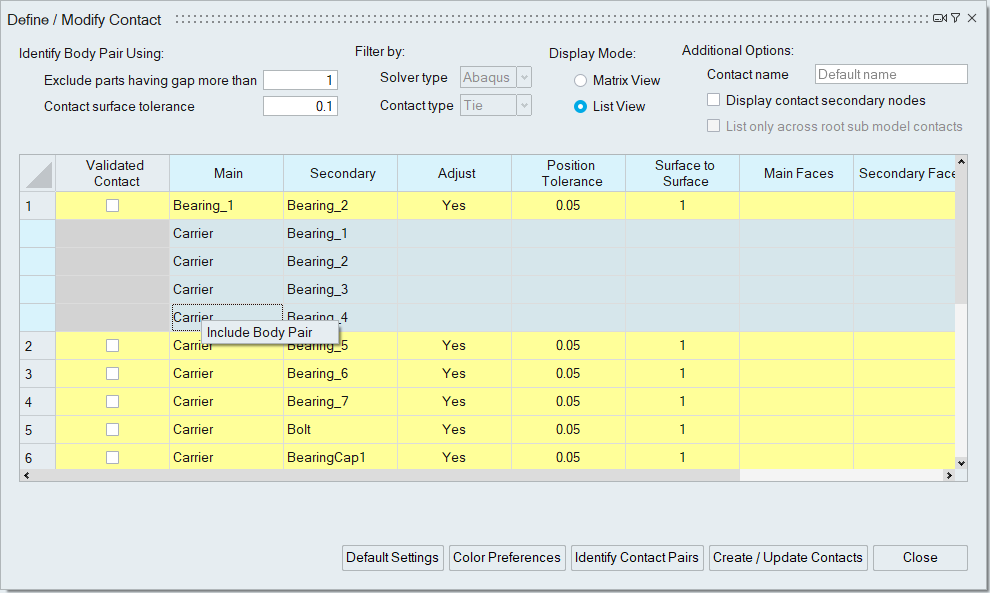990x593 pixels.
Task: Check Validated Contact for Bearing_1 row
Action: [x=113, y=205]
